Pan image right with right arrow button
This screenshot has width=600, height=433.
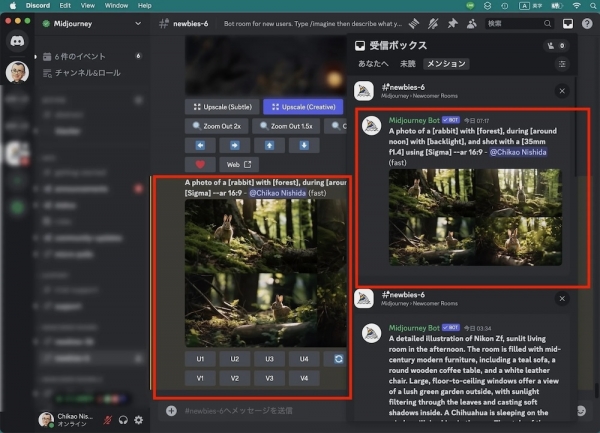pos(235,145)
